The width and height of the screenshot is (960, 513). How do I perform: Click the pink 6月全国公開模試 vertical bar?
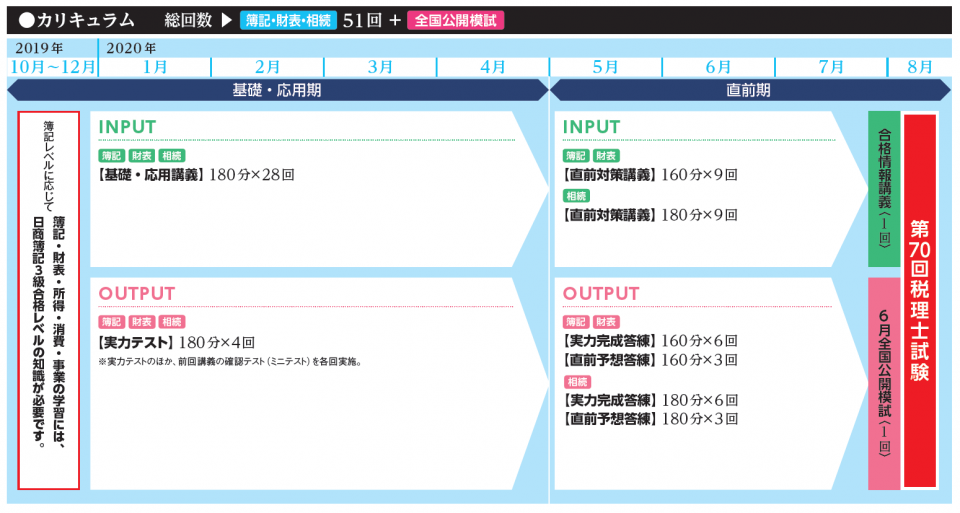(x=884, y=383)
